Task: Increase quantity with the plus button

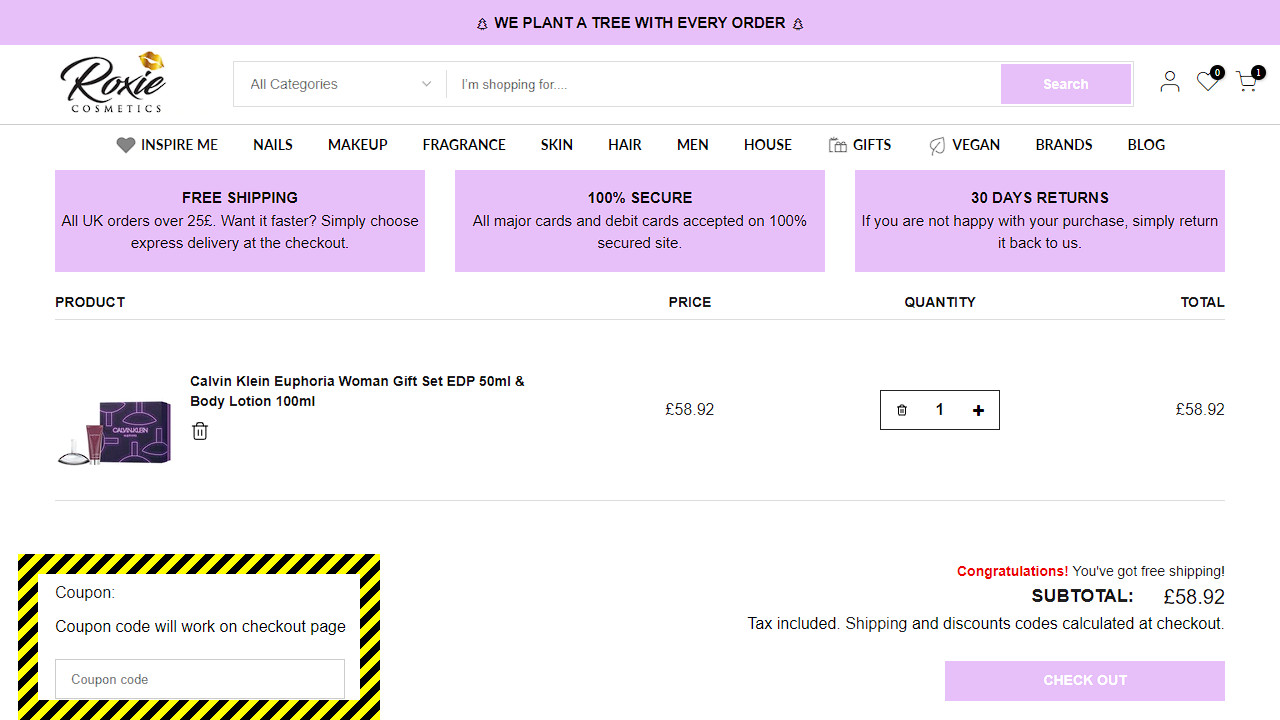Action: click(978, 410)
